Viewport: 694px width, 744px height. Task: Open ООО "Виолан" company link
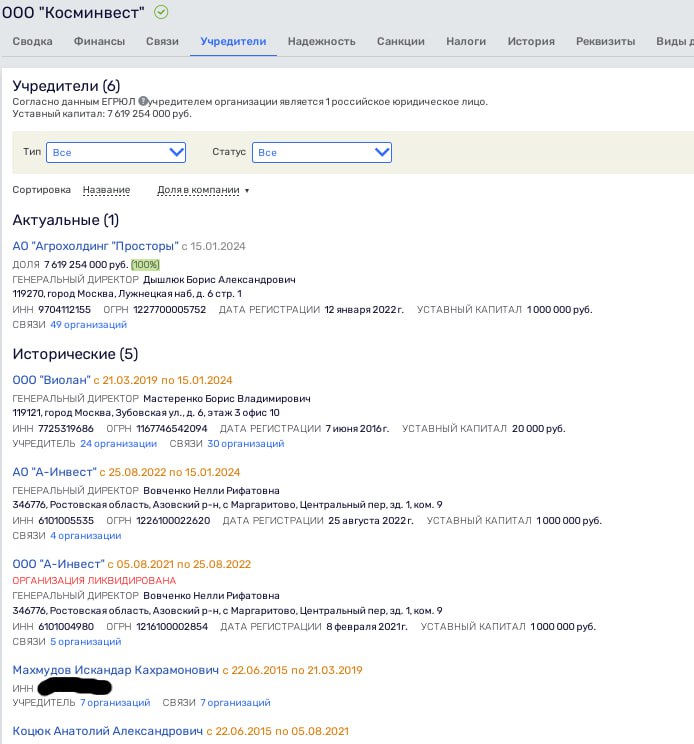[52, 380]
